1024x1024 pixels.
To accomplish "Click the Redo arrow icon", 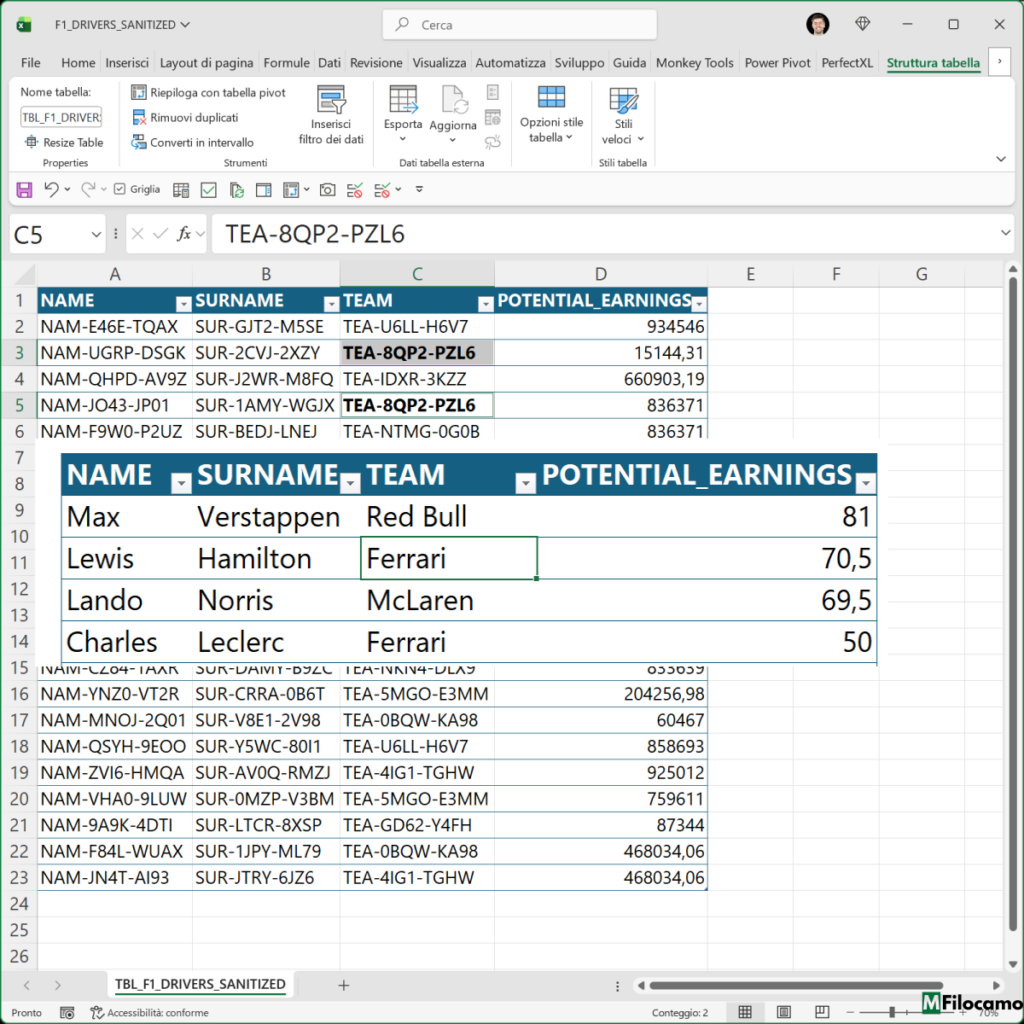I will click(88, 189).
